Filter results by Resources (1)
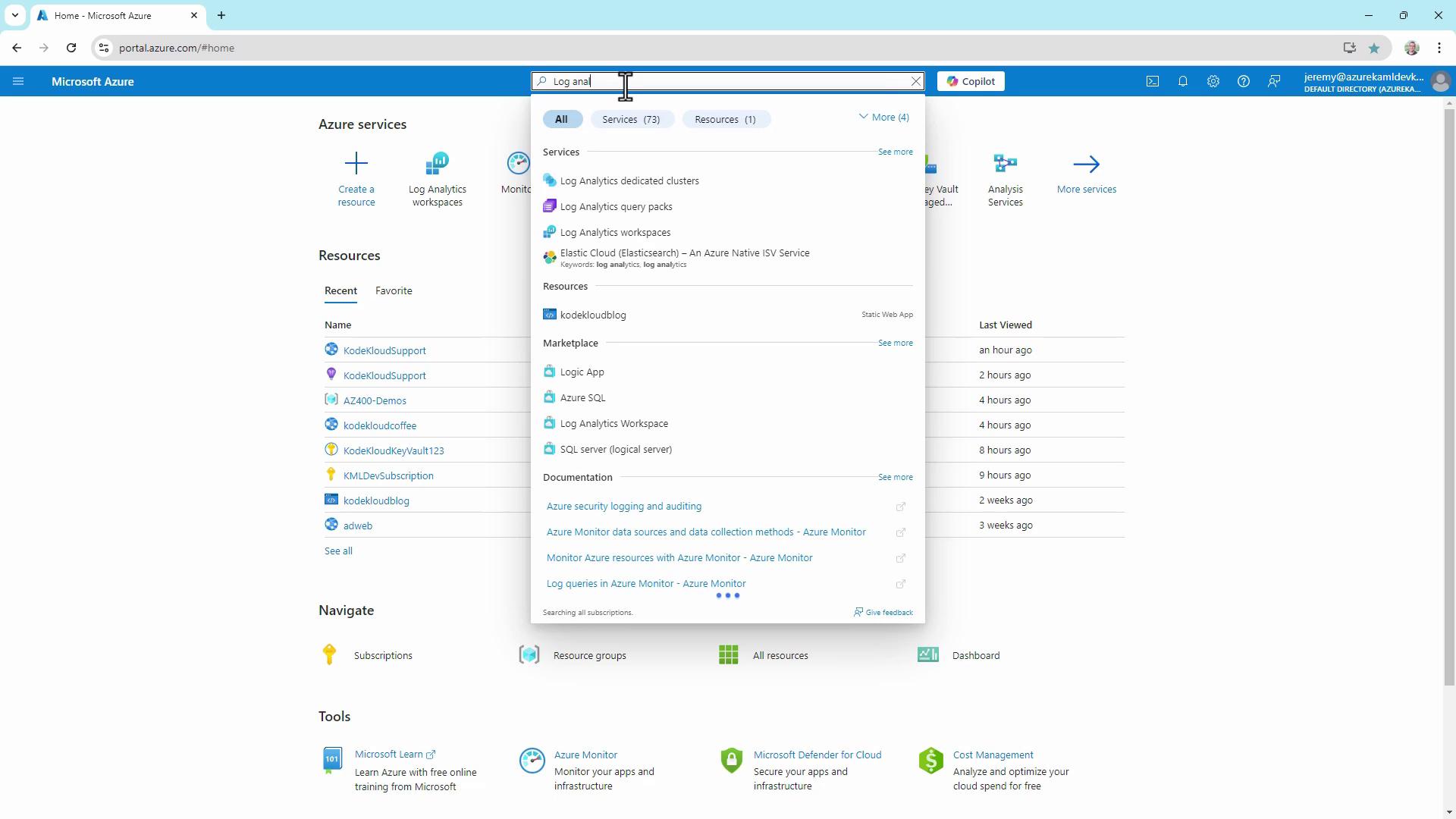1456x819 pixels. click(x=725, y=119)
